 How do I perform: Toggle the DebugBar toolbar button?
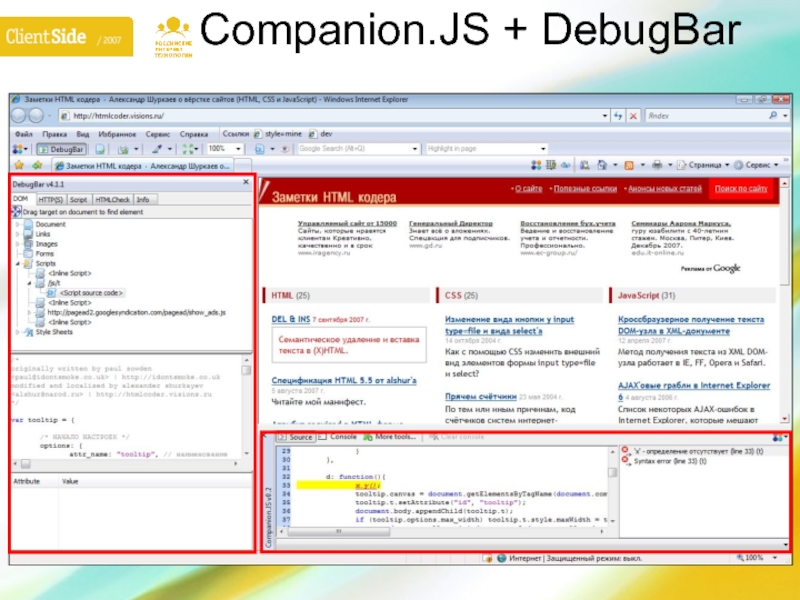coord(61,149)
